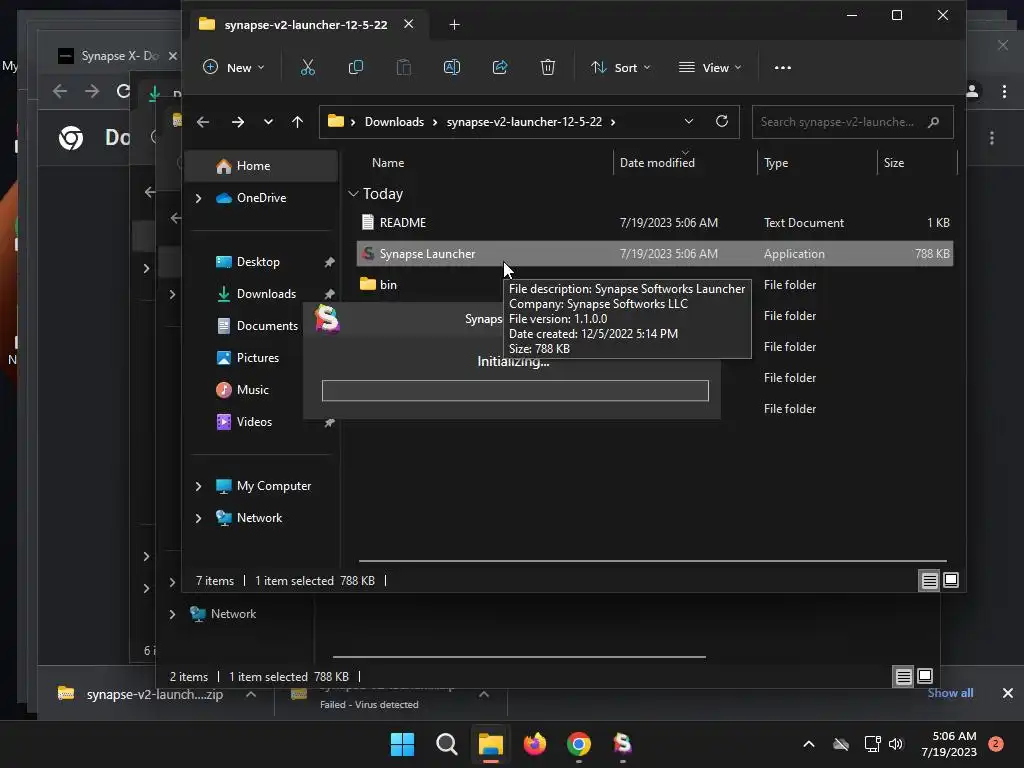The width and height of the screenshot is (1024, 768).
Task: Click the network tray icon
Action: 872,744
